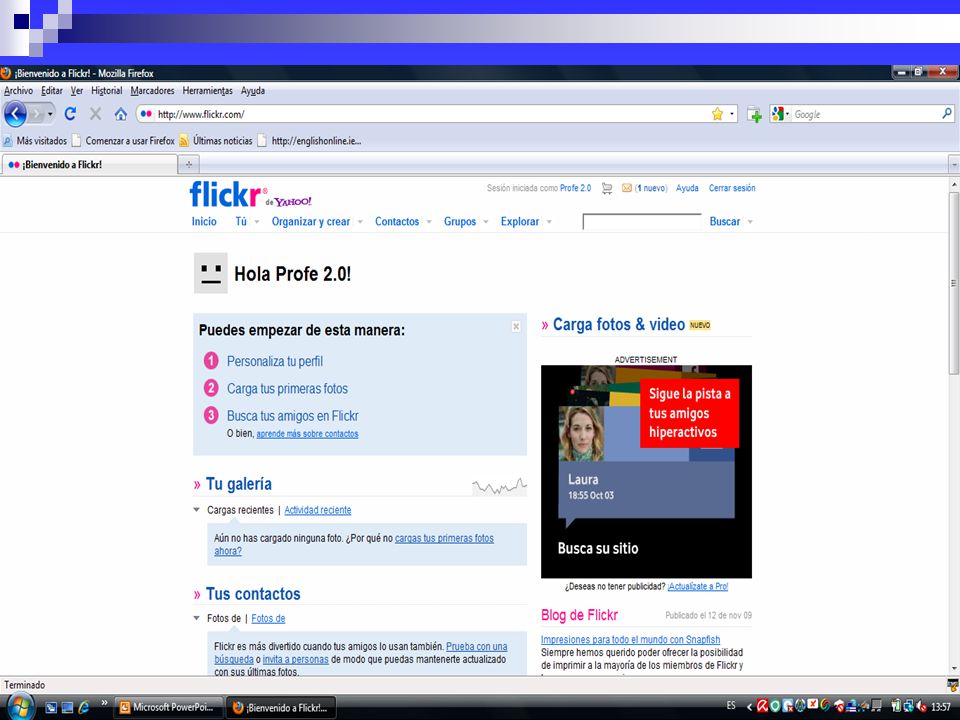960x720 pixels.
Task: Expand the Grupos menu arrow
Action: pyautogui.click(x=486, y=222)
